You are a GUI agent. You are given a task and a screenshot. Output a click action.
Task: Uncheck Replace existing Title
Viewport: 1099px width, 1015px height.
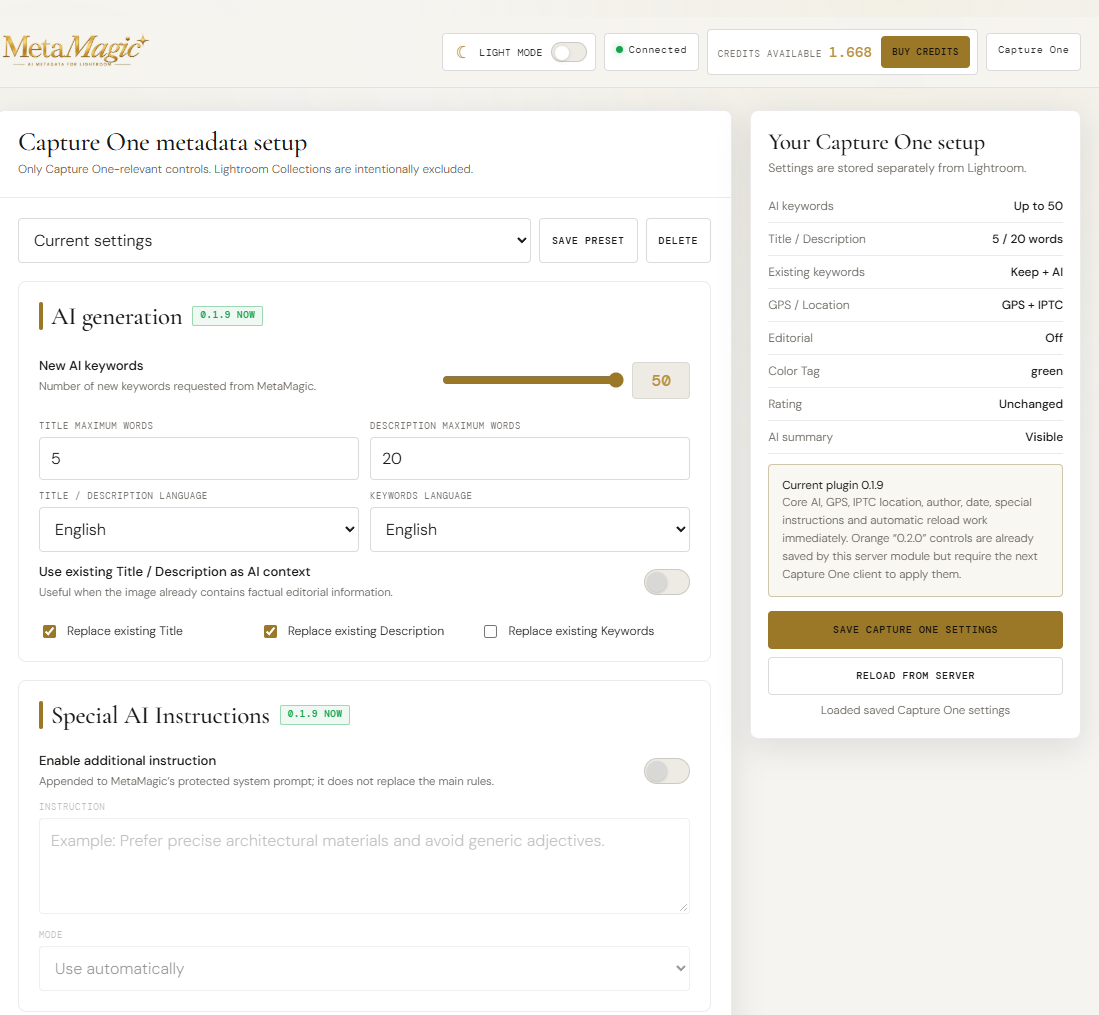coord(50,632)
